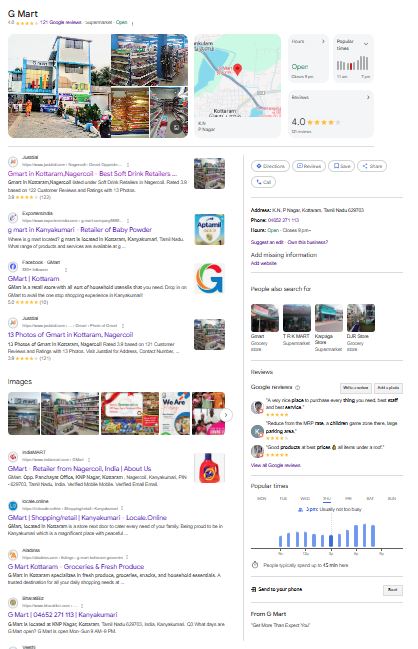Select THU tab in Popular times
Screen dimensions: 418x649
tap(327, 499)
